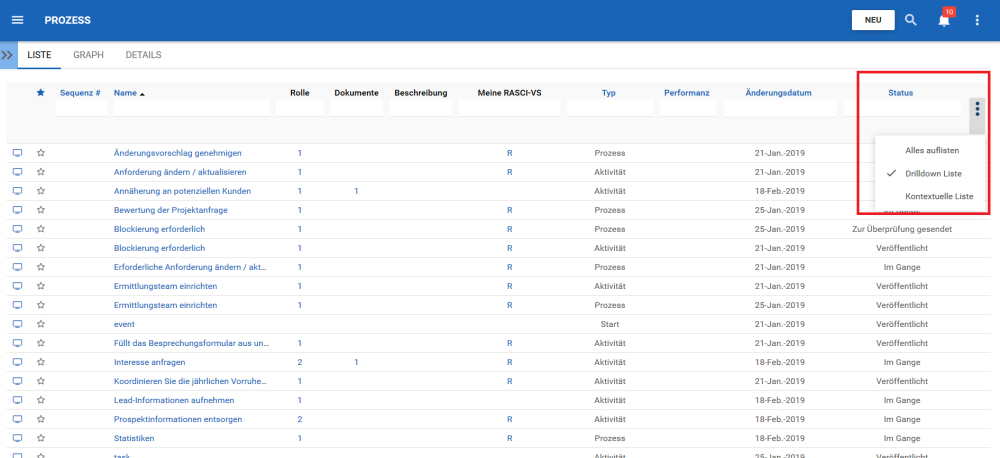This screenshot has height=458, width=1000.
Task: Favorite star for event row
Action: 41,324
